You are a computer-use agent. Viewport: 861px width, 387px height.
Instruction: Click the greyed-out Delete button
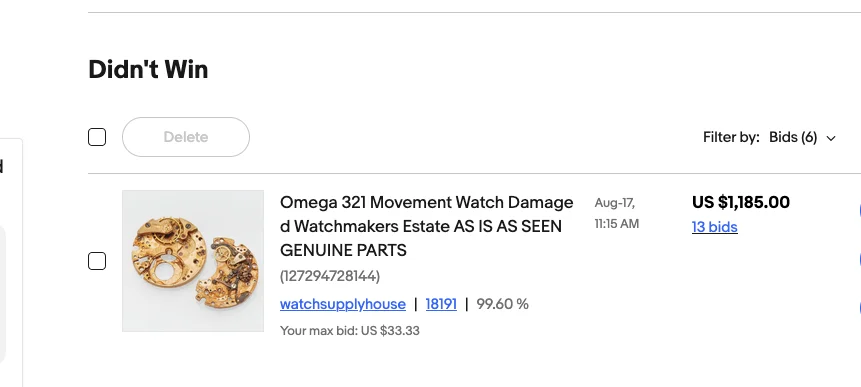186,137
